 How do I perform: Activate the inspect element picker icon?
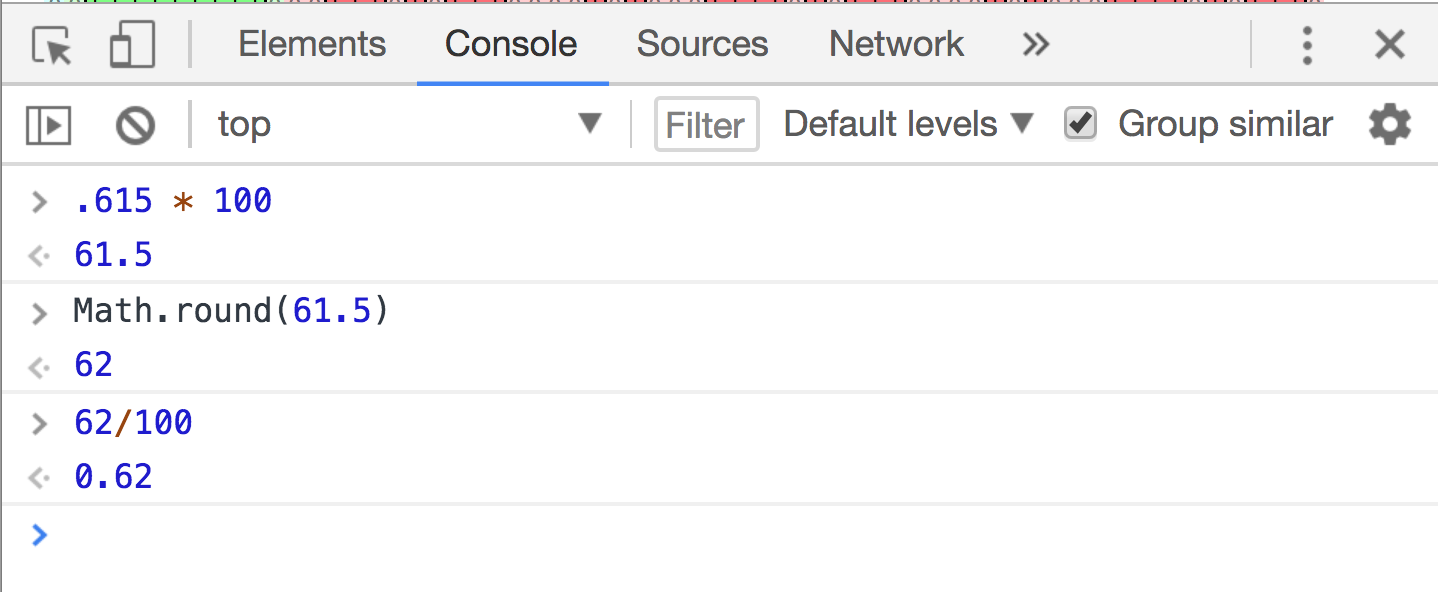point(52,45)
